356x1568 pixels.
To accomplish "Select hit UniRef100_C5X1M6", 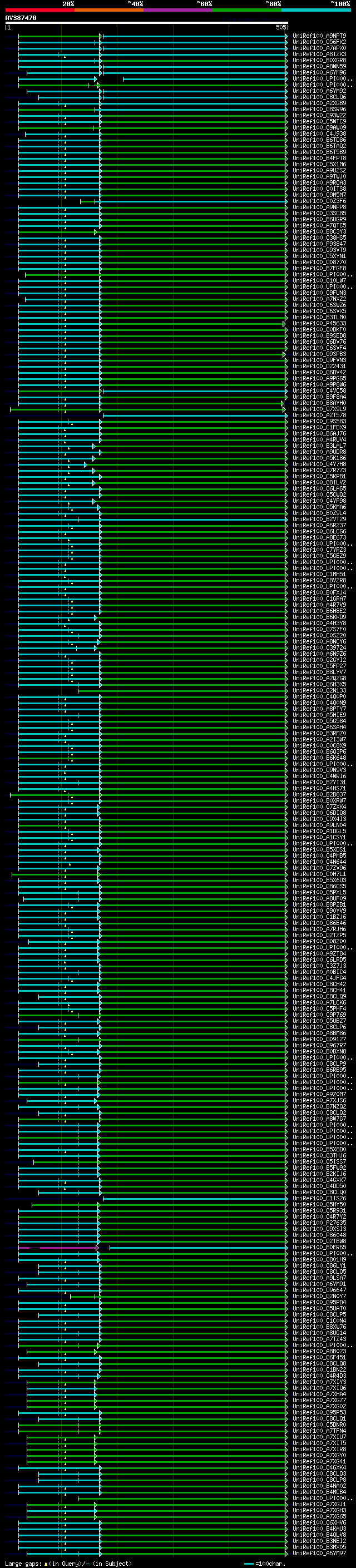I will 319,164.
